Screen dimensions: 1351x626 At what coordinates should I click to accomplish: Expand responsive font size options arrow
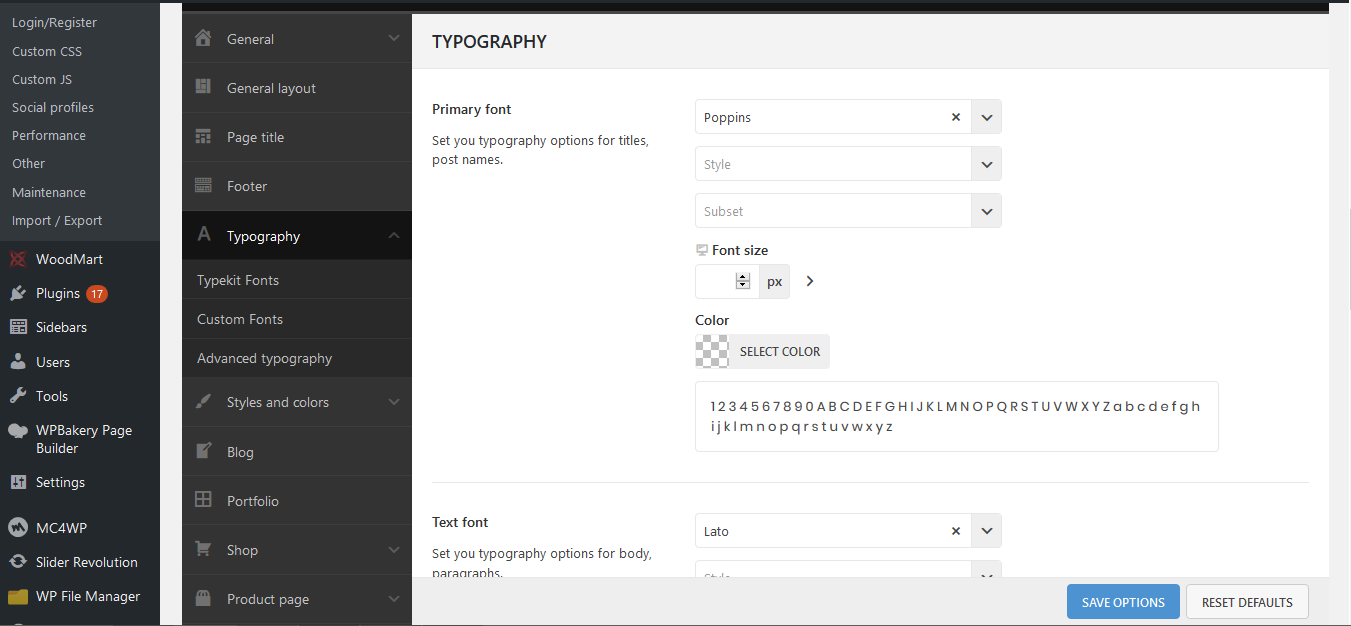coord(810,282)
